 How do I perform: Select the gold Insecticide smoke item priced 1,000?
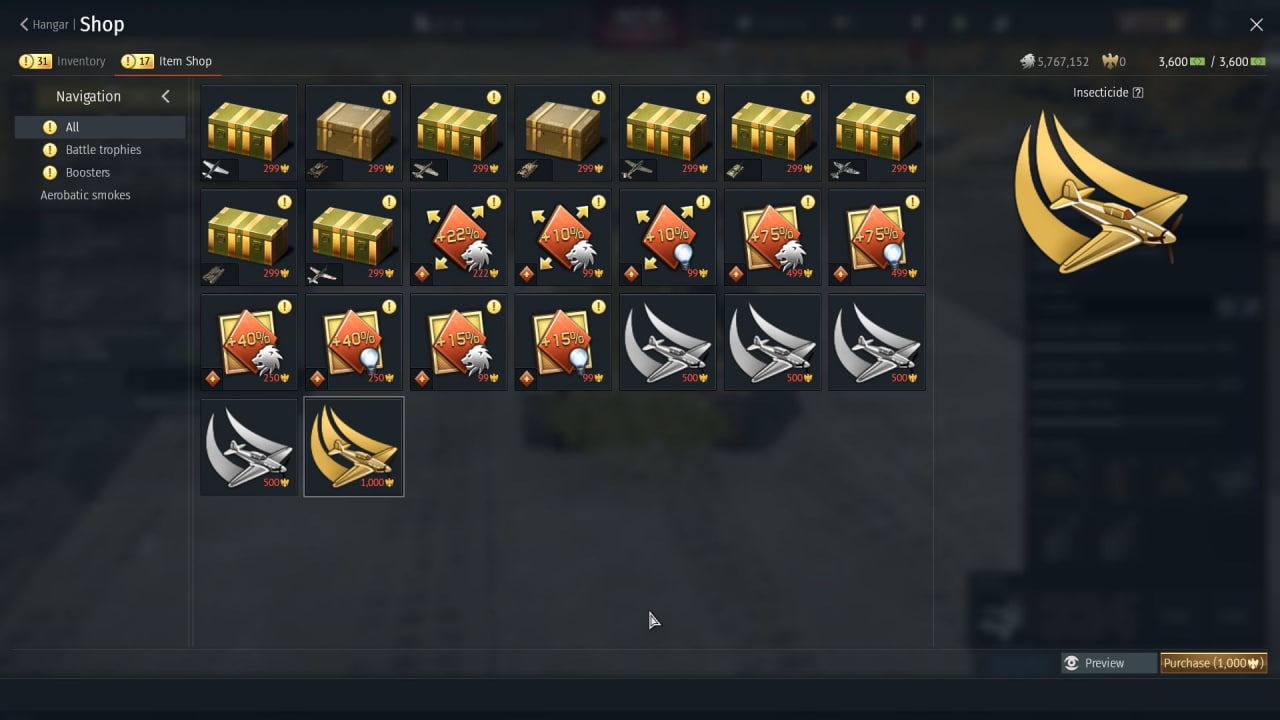point(354,447)
